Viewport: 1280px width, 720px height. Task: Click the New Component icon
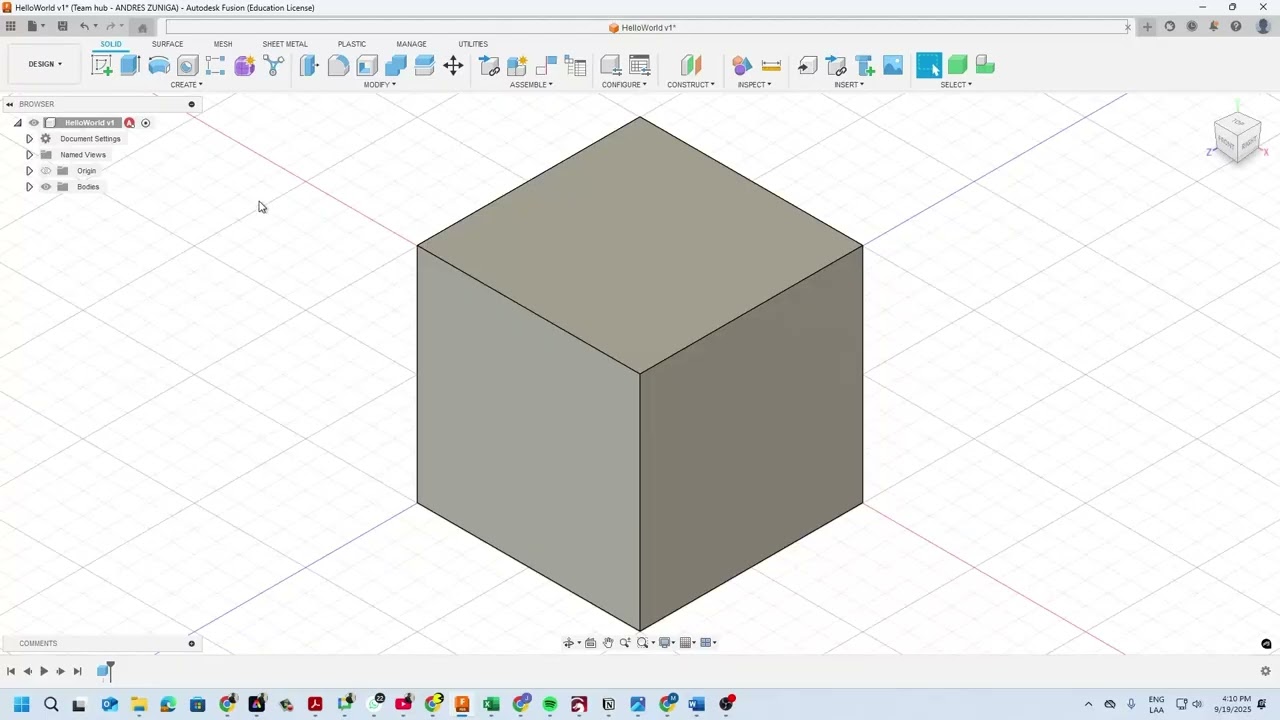point(517,66)
